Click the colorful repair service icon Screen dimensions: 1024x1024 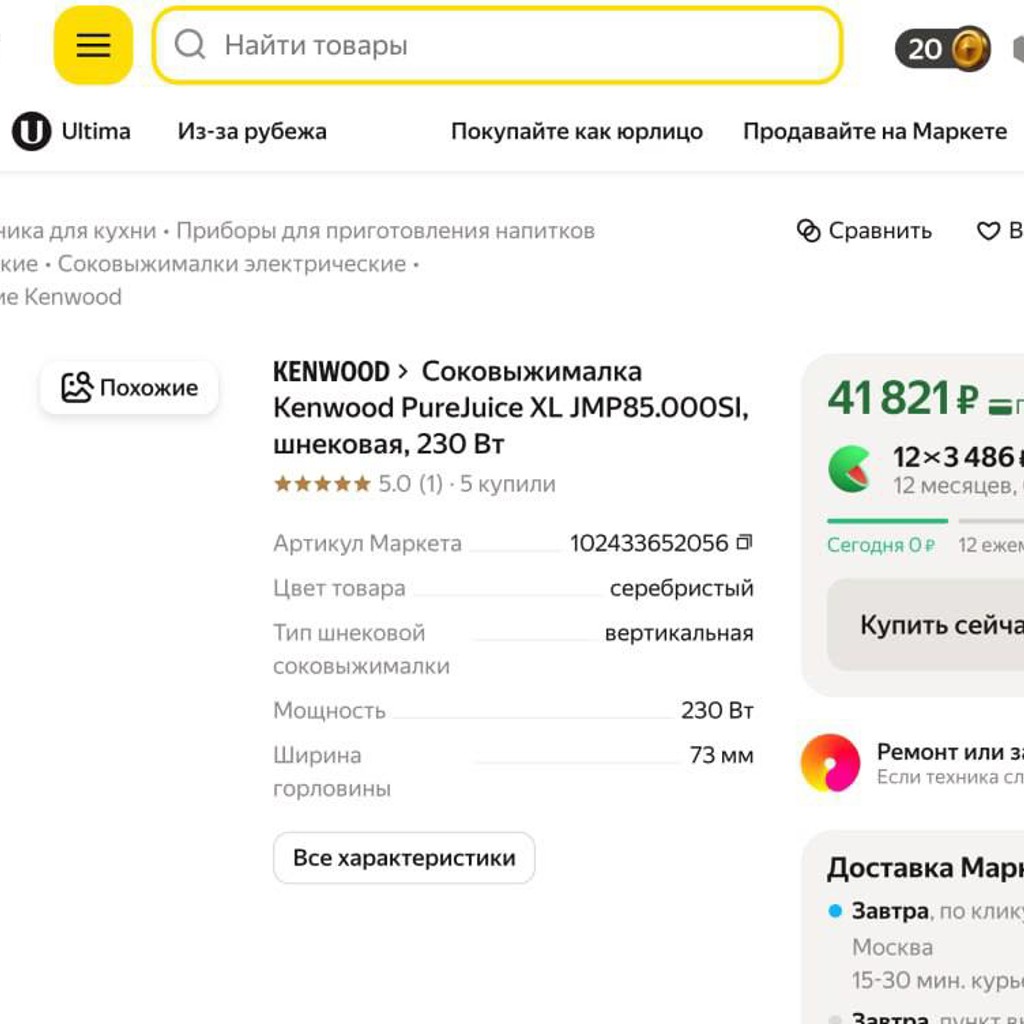tap(831, 763)
